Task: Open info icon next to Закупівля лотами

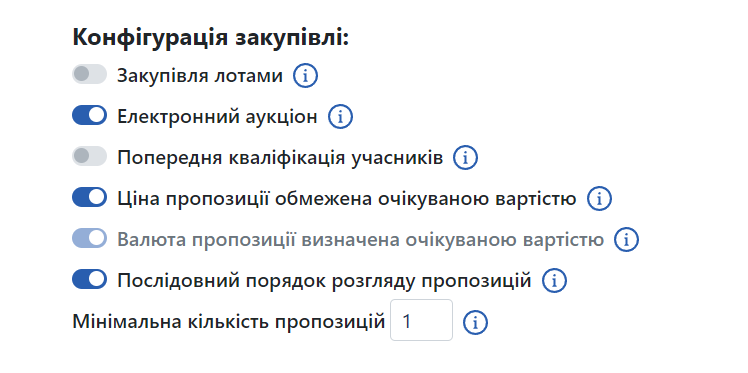Action: pos(305,76)
